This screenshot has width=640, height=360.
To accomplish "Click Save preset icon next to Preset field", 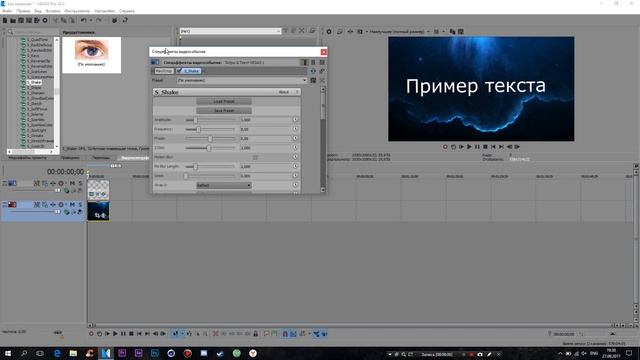I will [313, 80].
